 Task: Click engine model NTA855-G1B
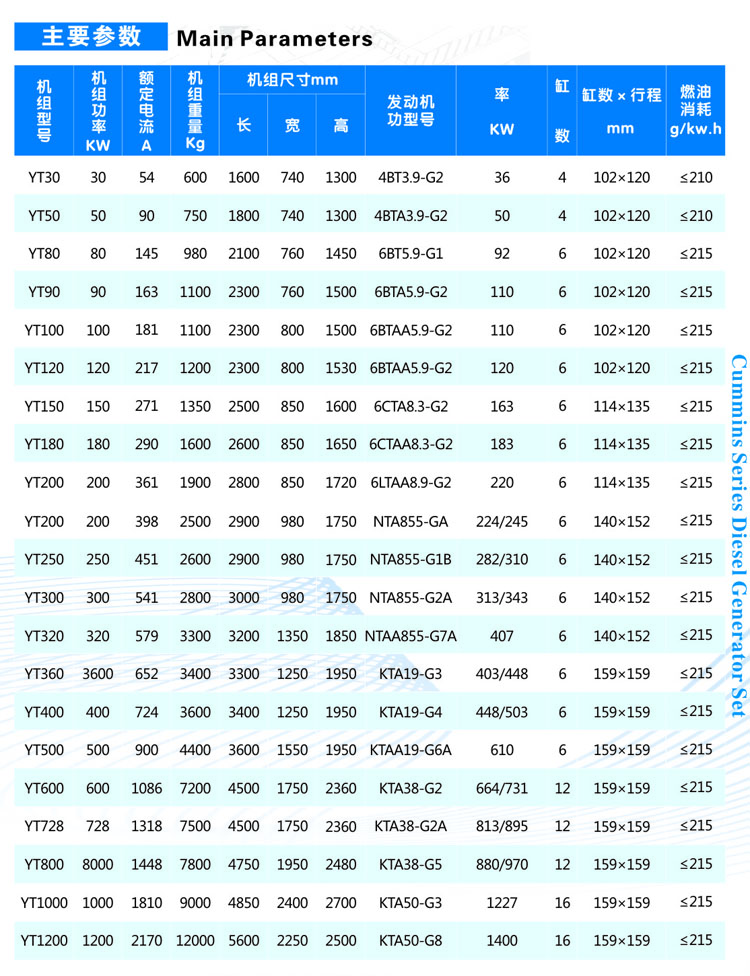[x=411, y=560]
